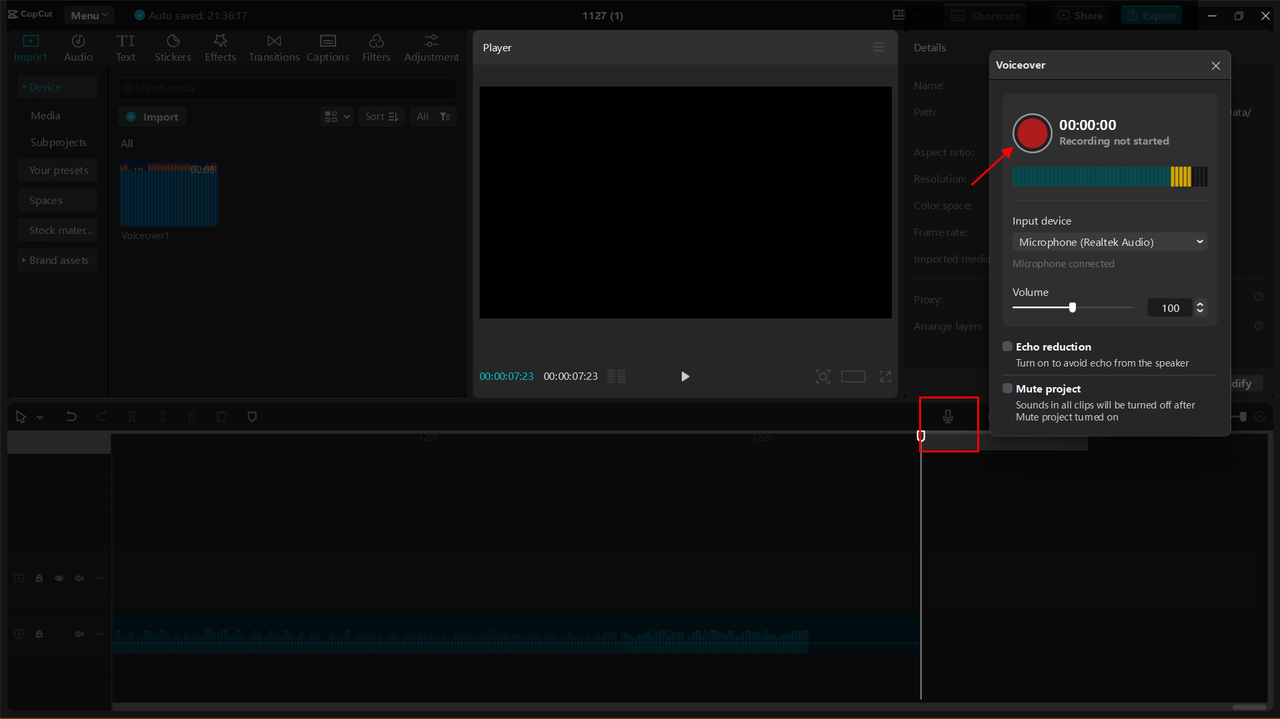
Task: Click the Proxy help question icon
Action: [x=1259, y=297]
